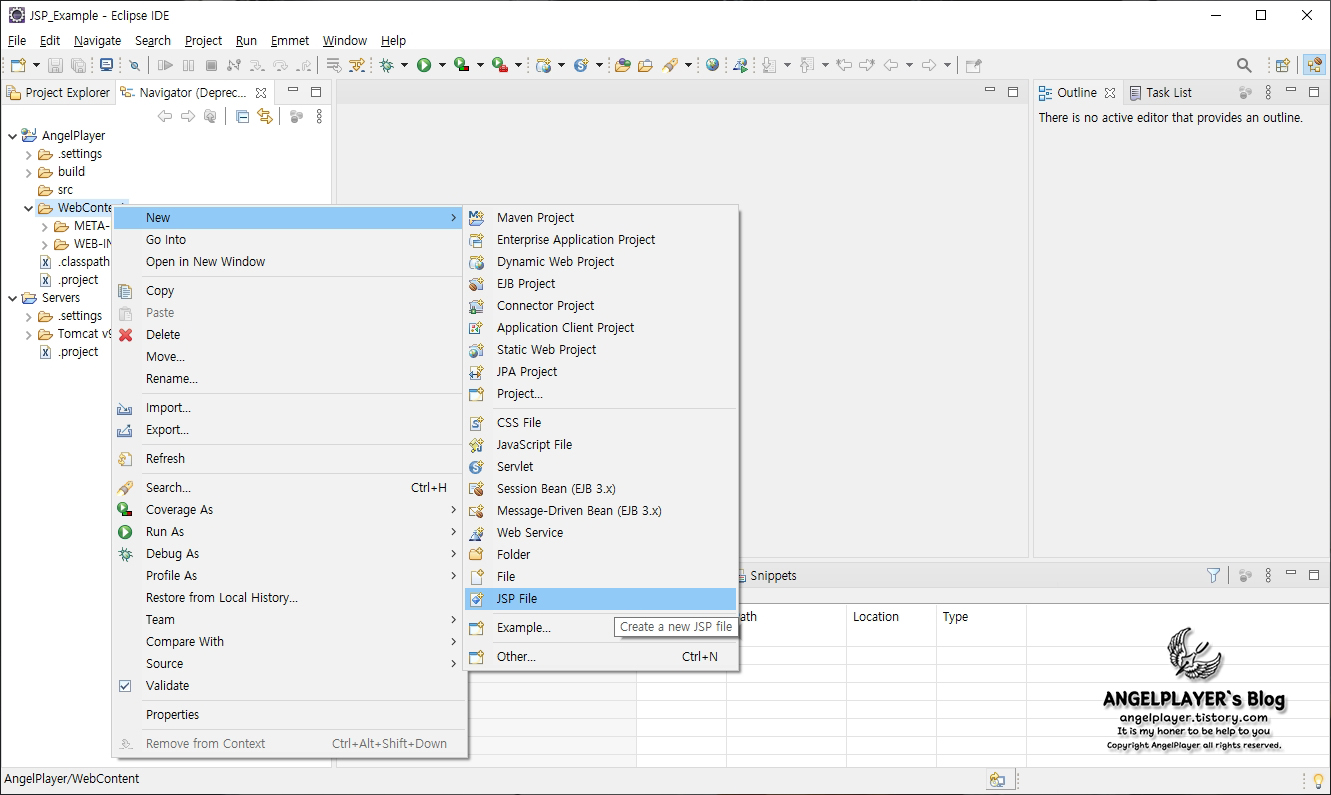Screen dimensions: 1331x795
Task: Choose Servlet from New submenu
Action: point(601,467)
